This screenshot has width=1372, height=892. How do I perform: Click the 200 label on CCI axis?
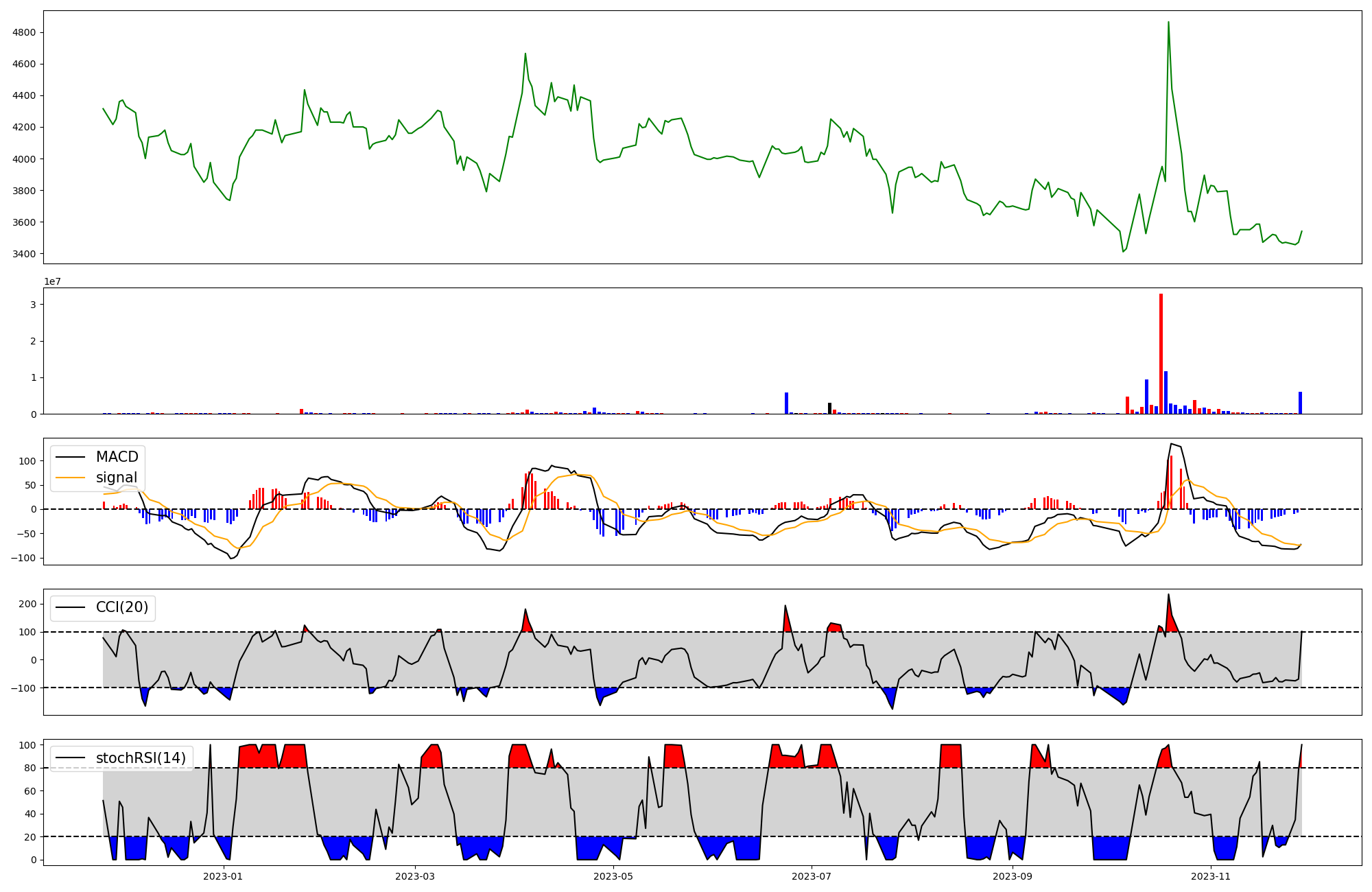28,604
